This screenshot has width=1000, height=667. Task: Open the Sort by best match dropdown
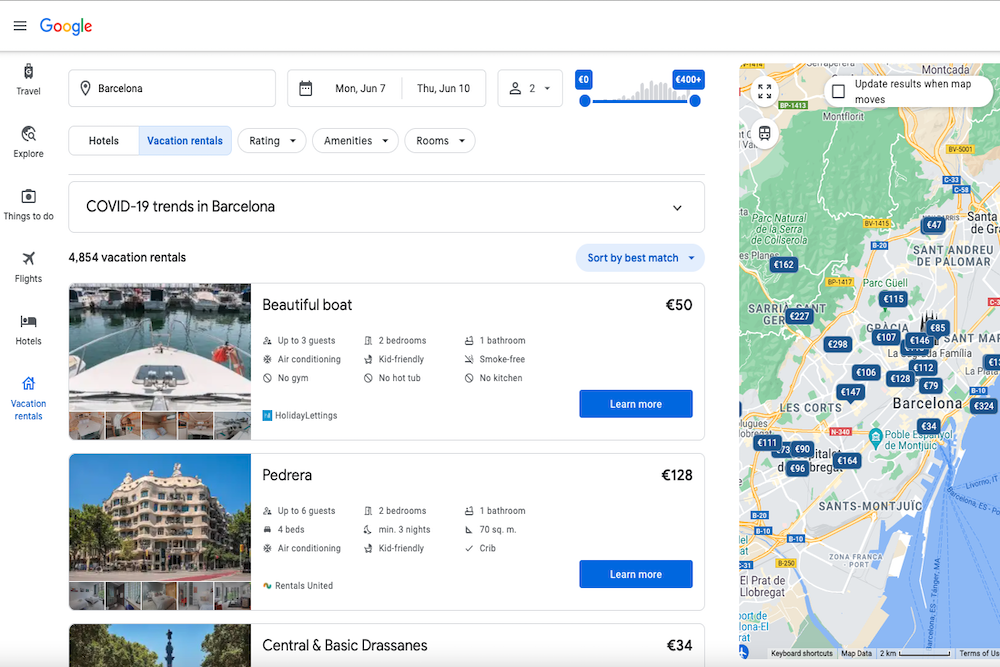click(640, 257)
